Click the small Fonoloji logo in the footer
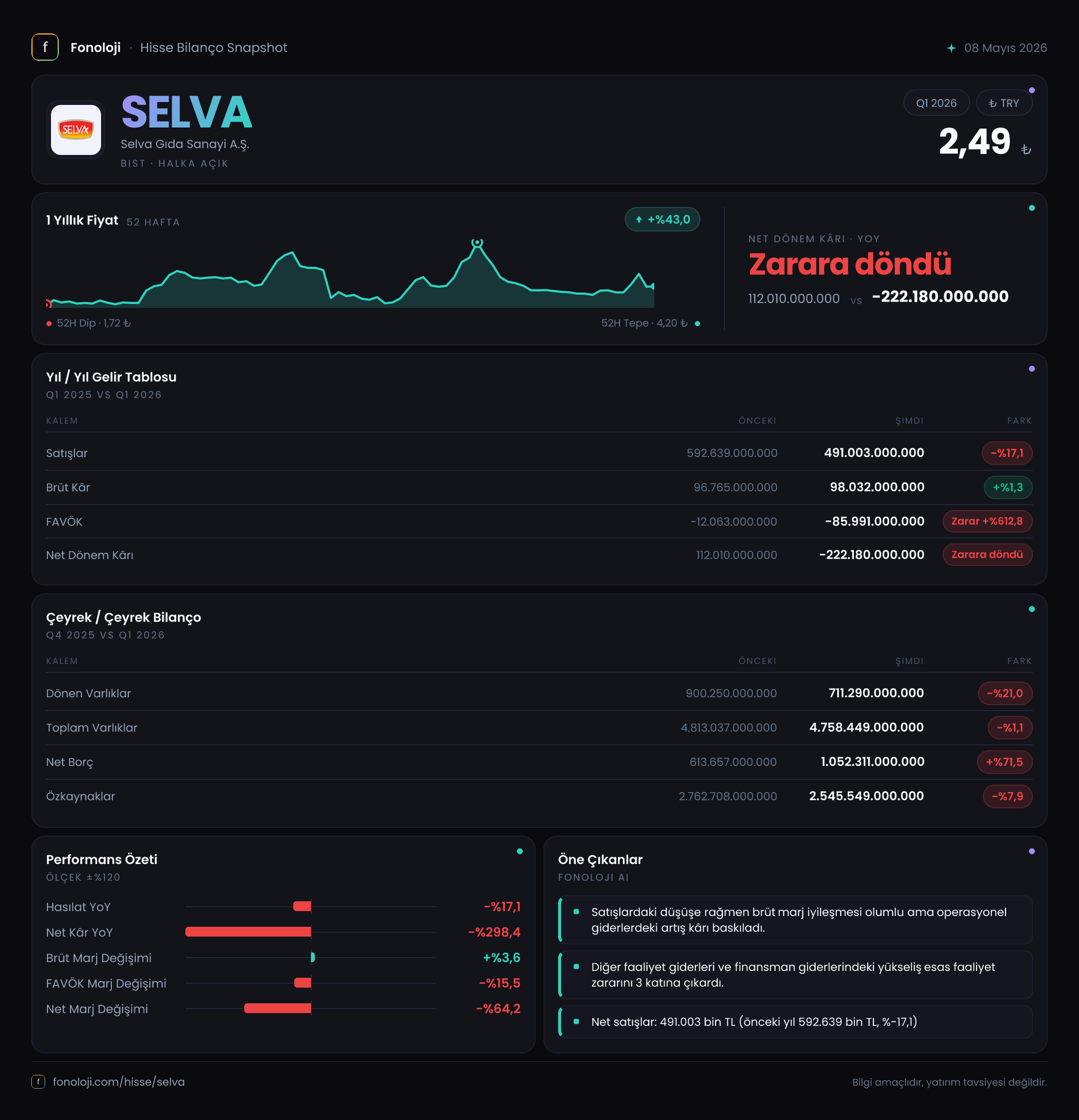 point(38,1081)
